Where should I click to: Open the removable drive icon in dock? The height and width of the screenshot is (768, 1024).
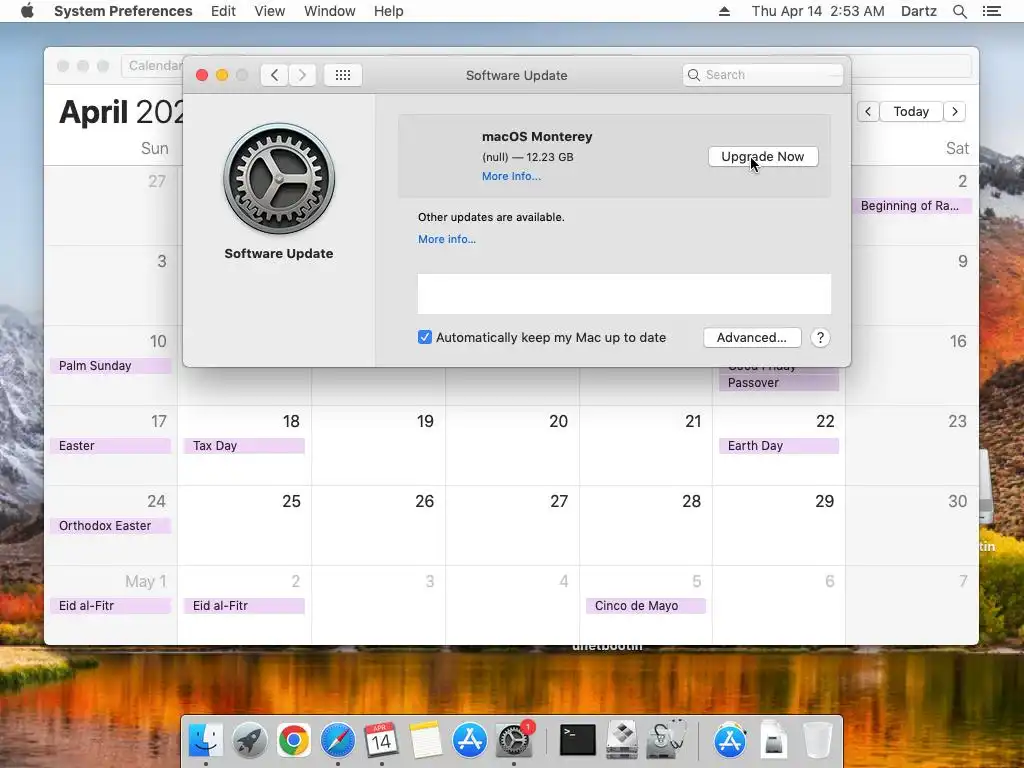tap(774, 740)
